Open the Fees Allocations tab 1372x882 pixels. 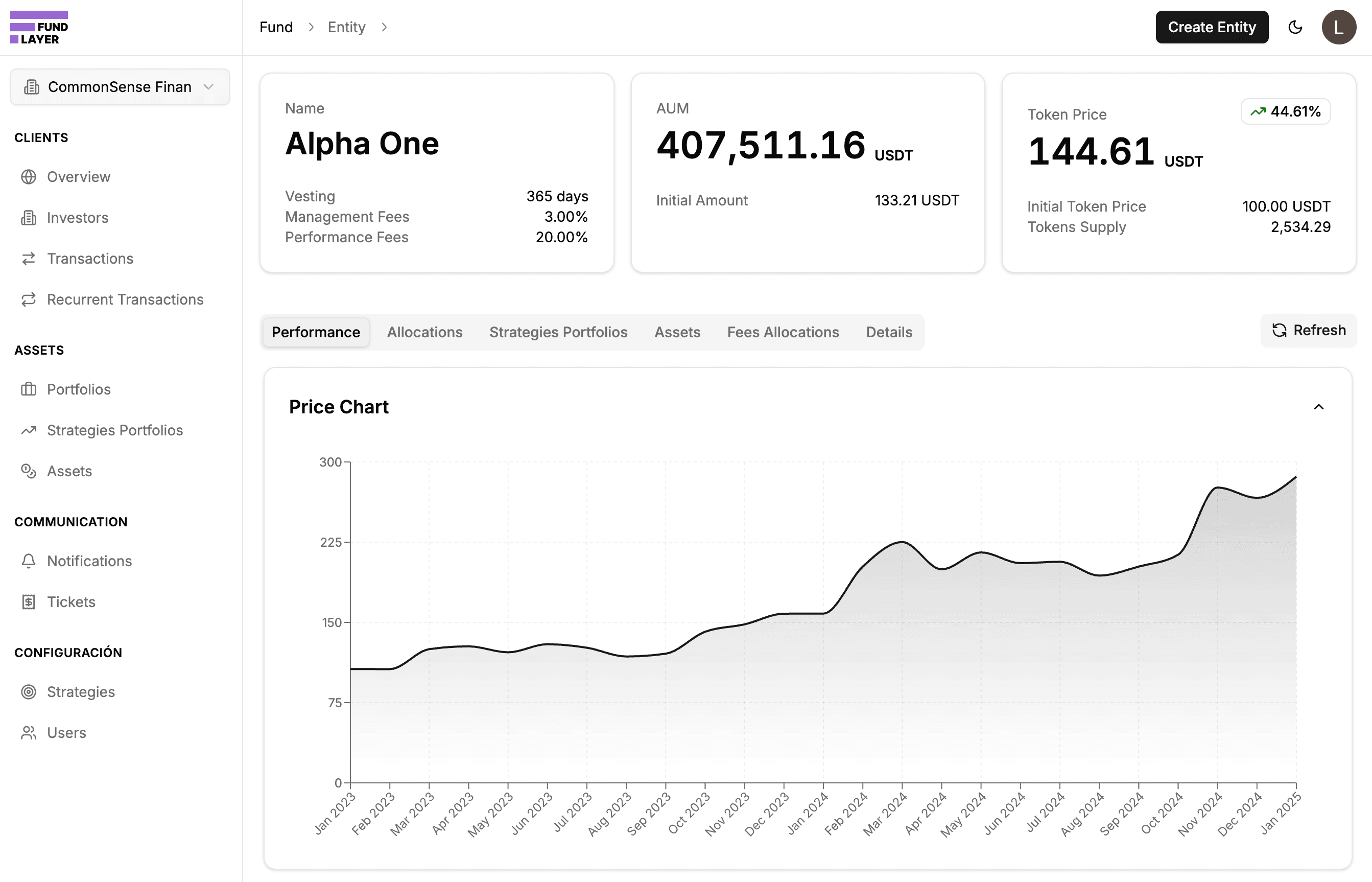pyautogui.click(x=783, y=332)
